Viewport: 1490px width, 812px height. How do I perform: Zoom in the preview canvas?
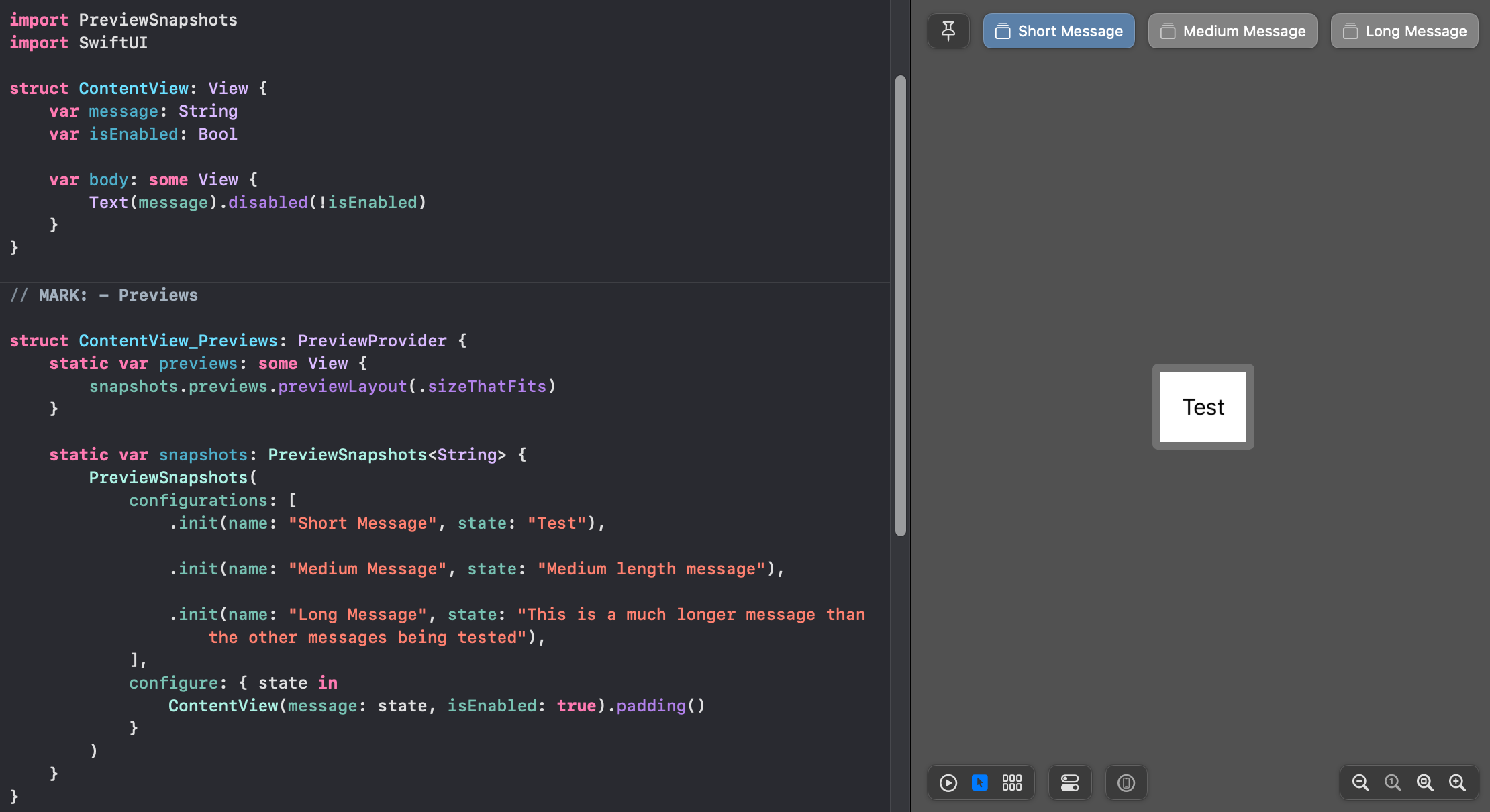[x=1457, y=782]
